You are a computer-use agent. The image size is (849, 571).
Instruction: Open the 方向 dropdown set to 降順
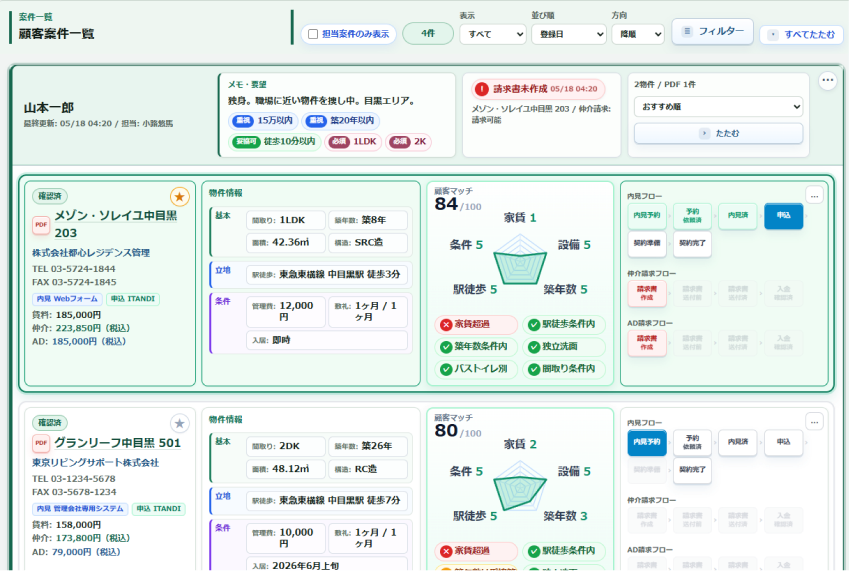click(638, 34)
